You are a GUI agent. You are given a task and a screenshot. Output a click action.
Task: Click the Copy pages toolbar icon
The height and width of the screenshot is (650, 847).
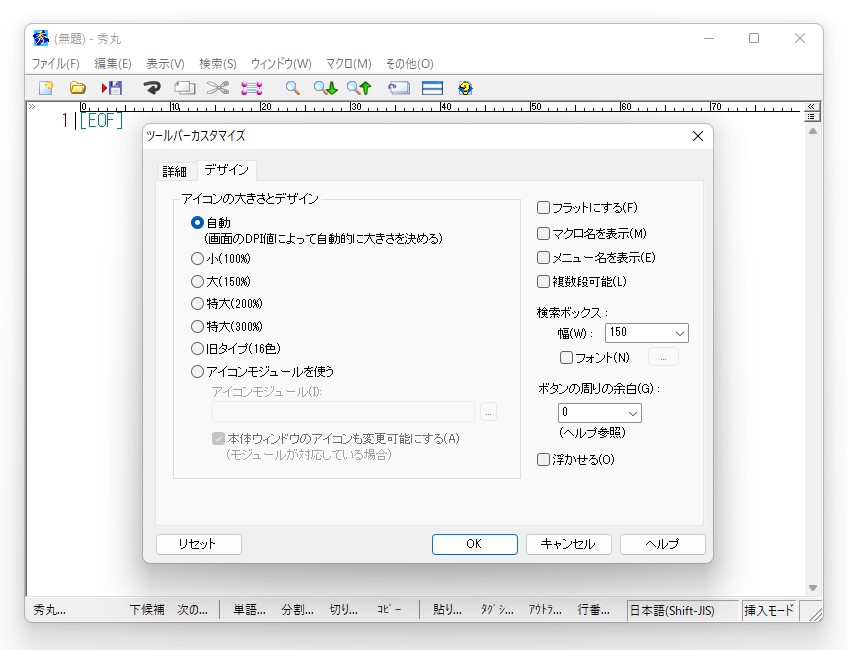pos(185,88)
